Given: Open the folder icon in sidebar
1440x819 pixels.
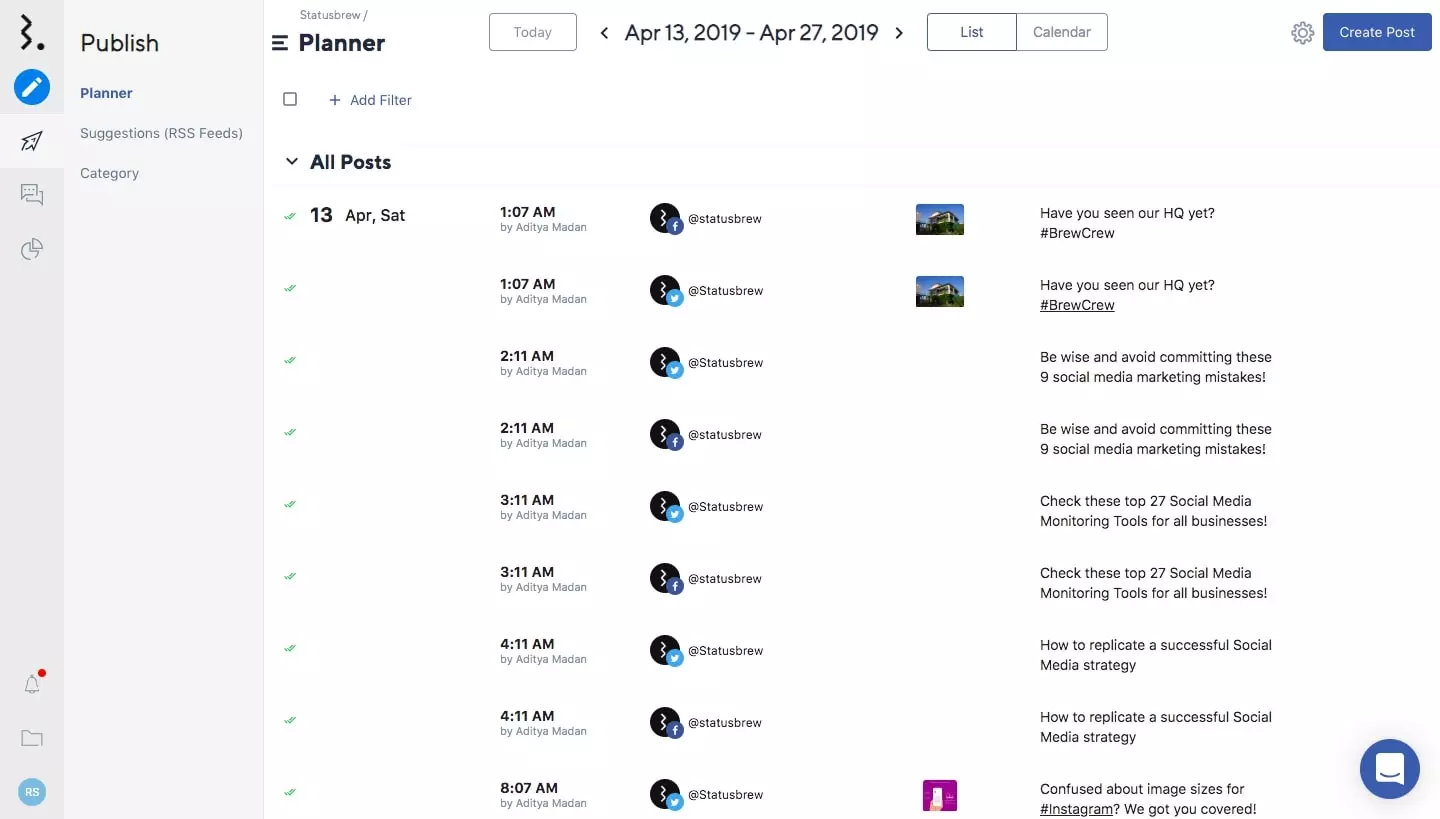Looking at the screenshot, I should [32, 739].
